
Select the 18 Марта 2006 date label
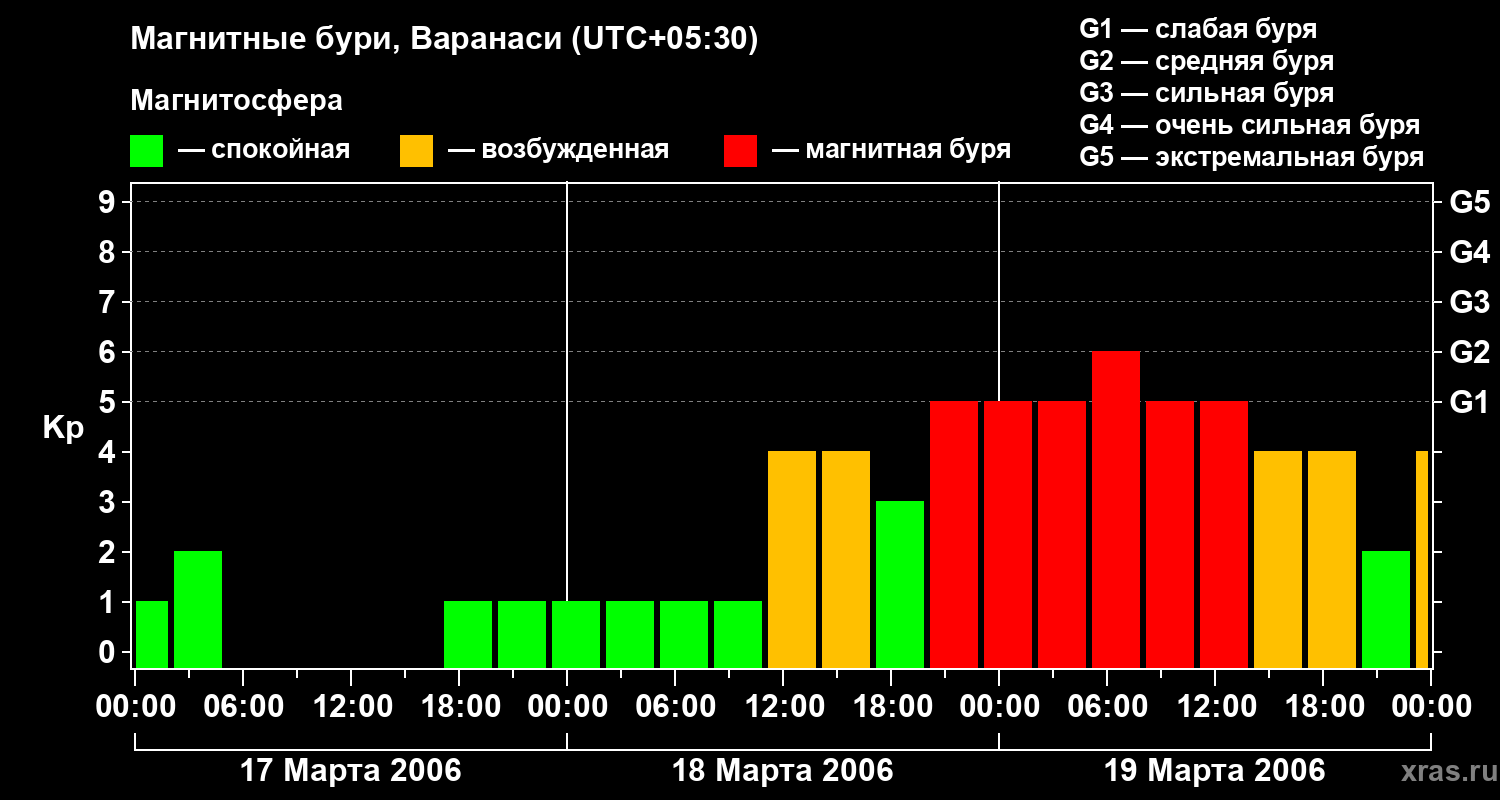click(x=783, y=771)
